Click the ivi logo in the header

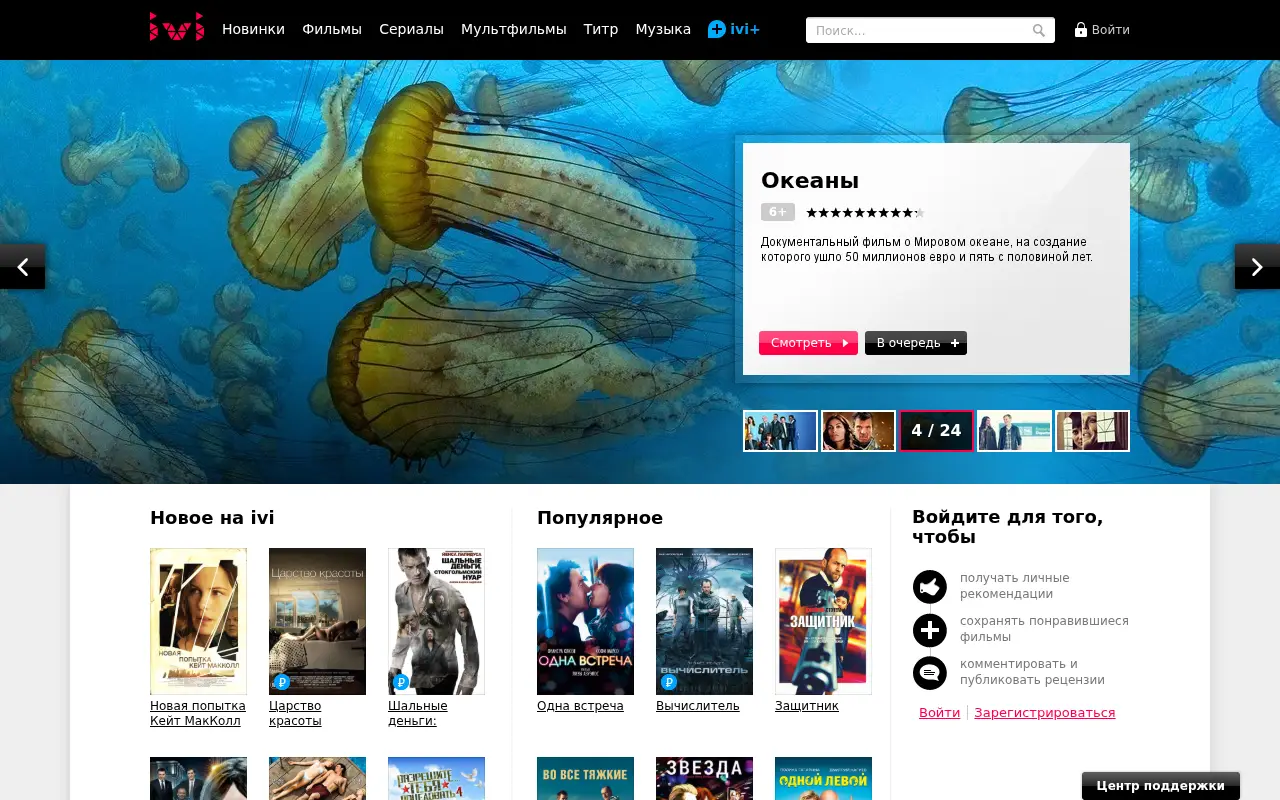click(x=177, y=27)
